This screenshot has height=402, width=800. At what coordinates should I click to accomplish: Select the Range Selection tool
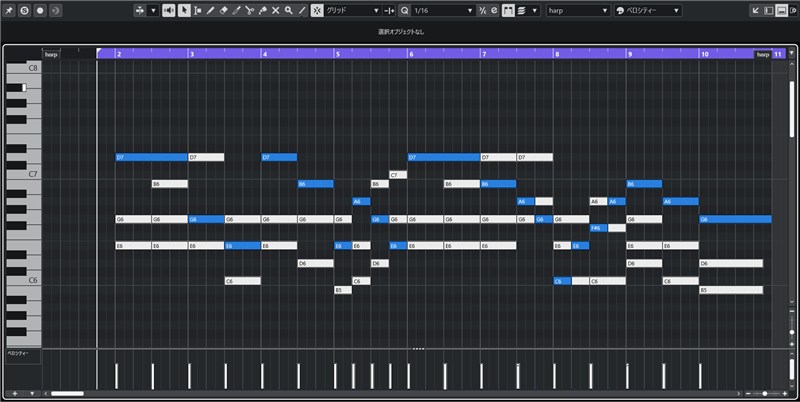[x=197, y=10]
